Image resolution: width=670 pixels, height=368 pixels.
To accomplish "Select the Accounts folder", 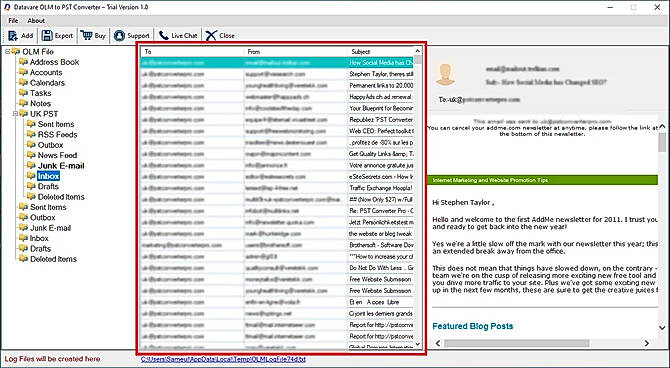I will [46, 73].
